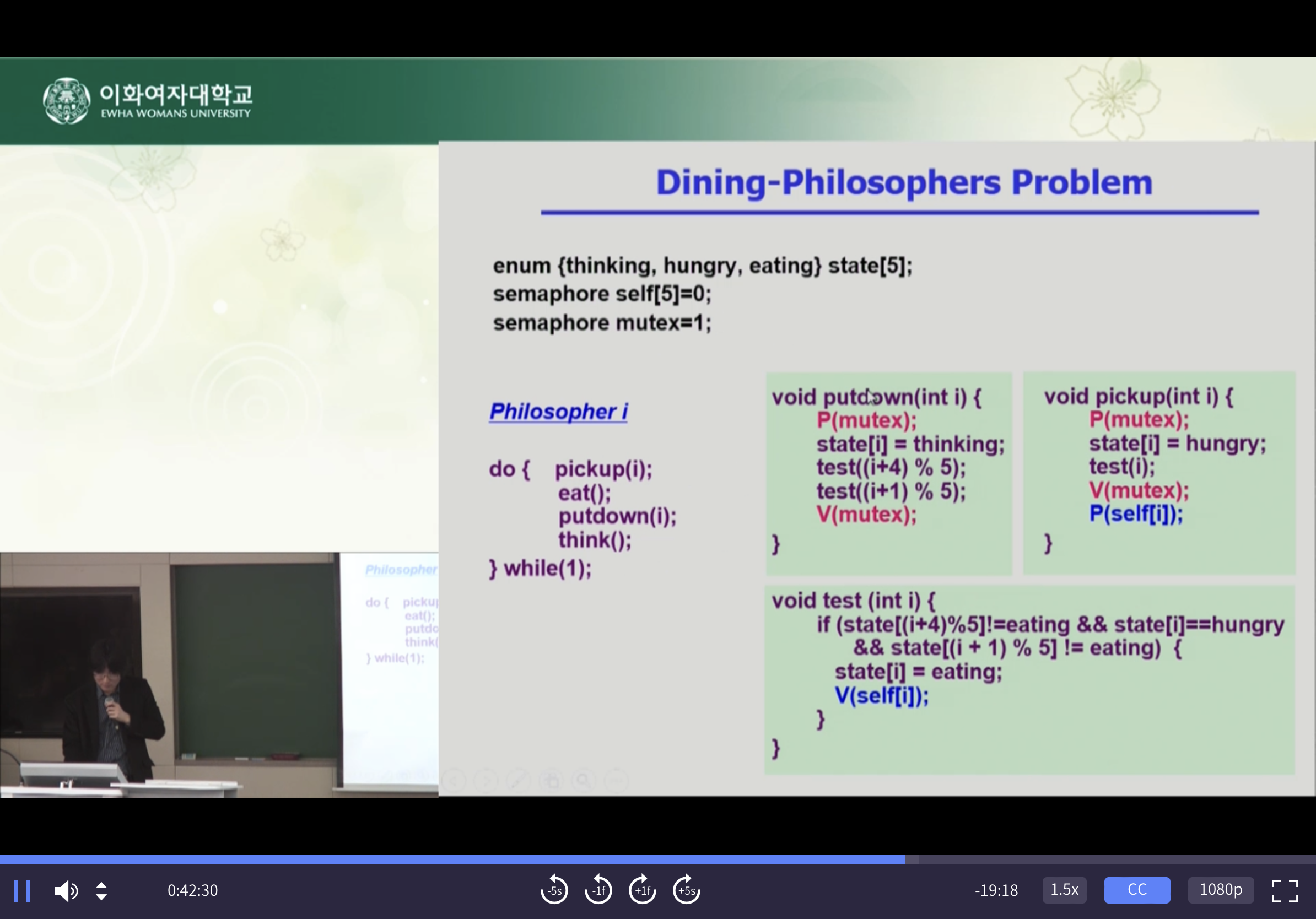Viewport: 1316px width, 919px height.
Task: Step forward one frame (+1f)
Action: pyautogui.click(x=642, y=890)
